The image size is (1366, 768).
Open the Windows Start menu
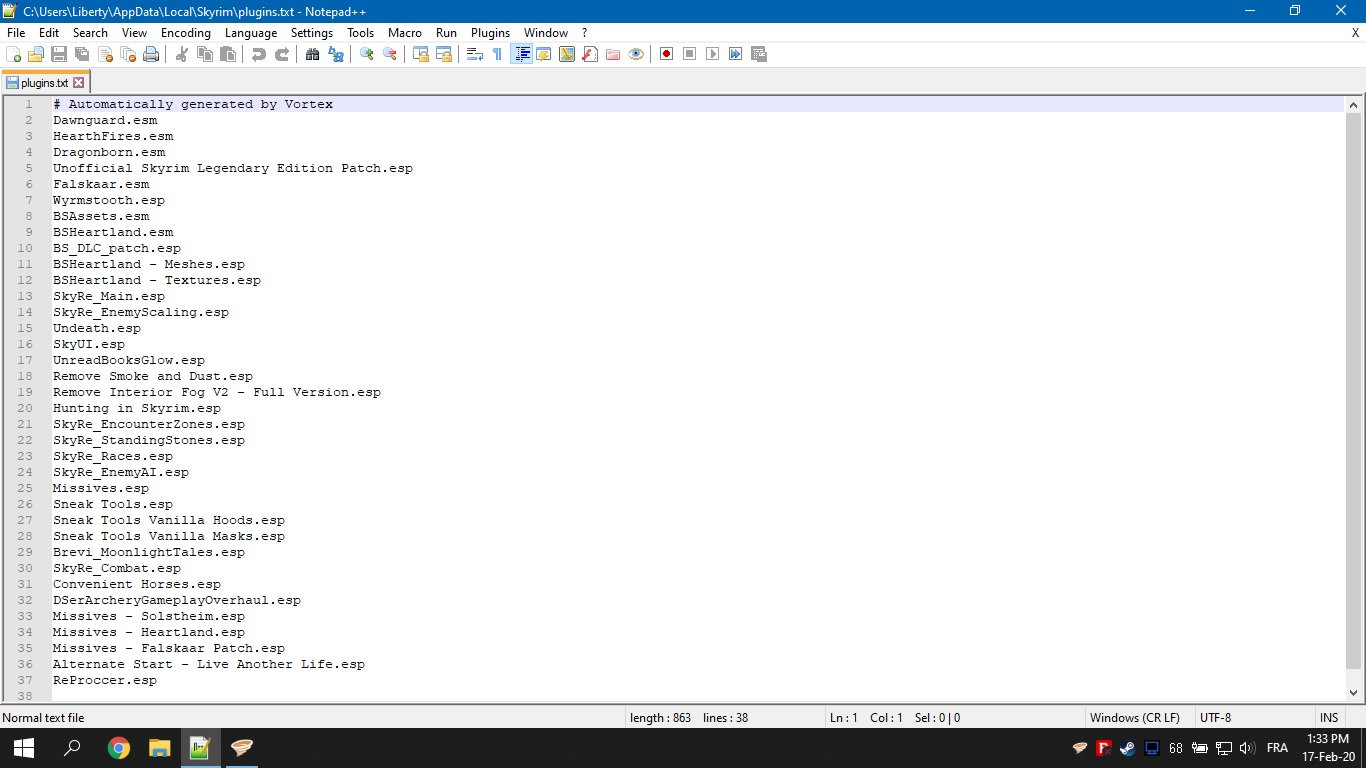[x=23, y=748]
